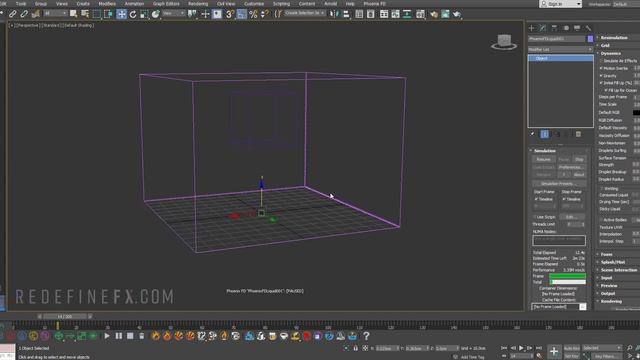This screenshot has width=640, height=360.
Task: Open the Animation menu
Action: [134, 4]
